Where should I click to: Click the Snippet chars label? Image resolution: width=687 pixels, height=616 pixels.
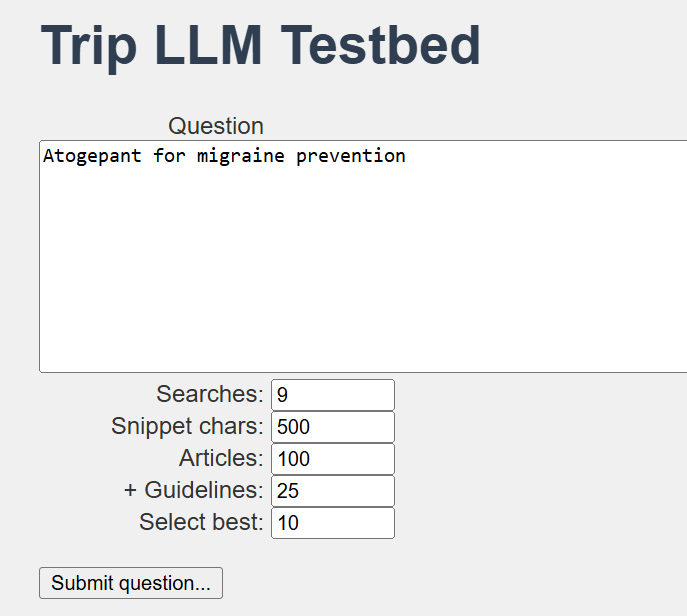[187, 426]
